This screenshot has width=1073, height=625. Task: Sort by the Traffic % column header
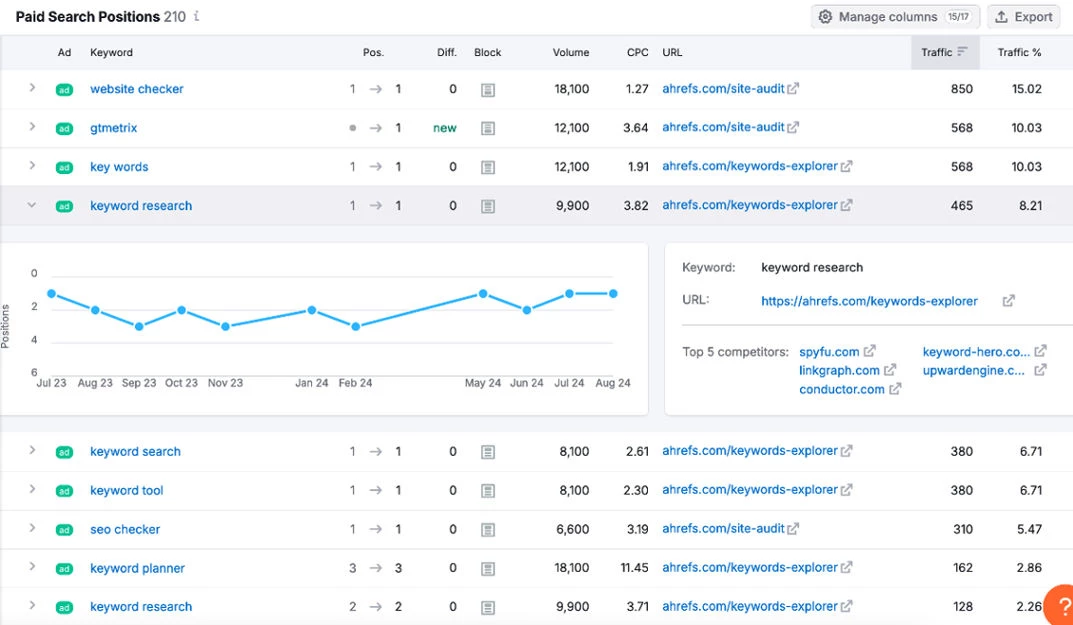1019,52
